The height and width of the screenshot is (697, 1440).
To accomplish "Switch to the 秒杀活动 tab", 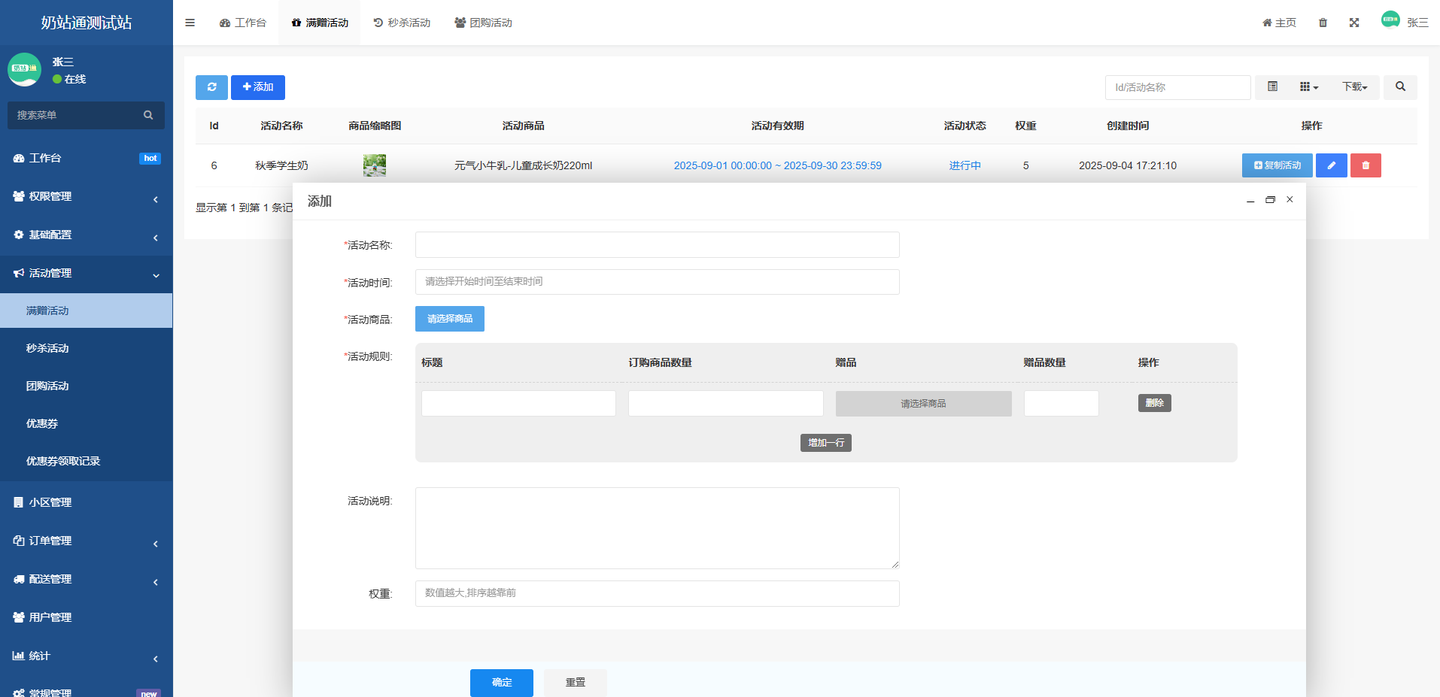I will click(401, 23).
